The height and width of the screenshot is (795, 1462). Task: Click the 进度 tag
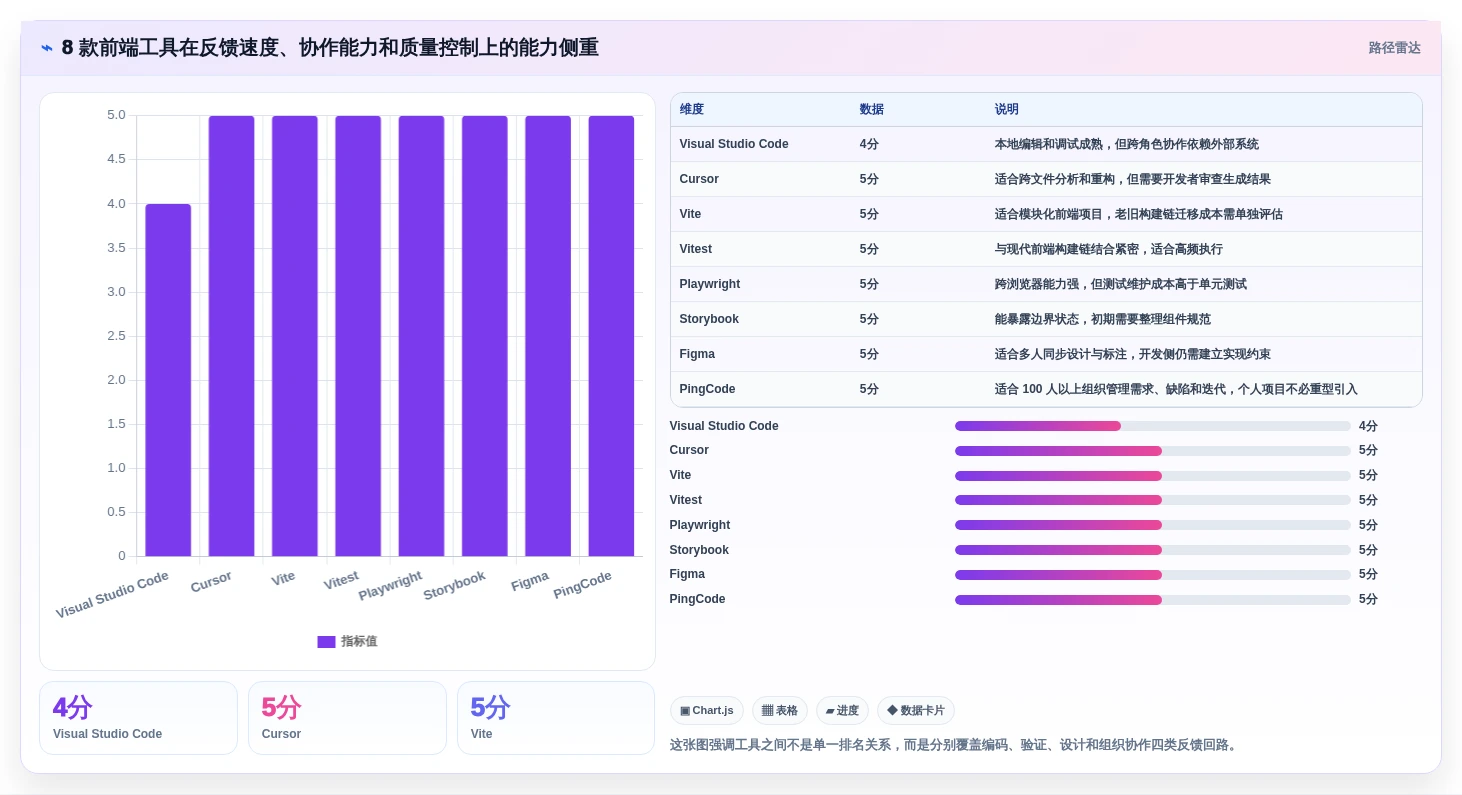[x=842, y=711]
